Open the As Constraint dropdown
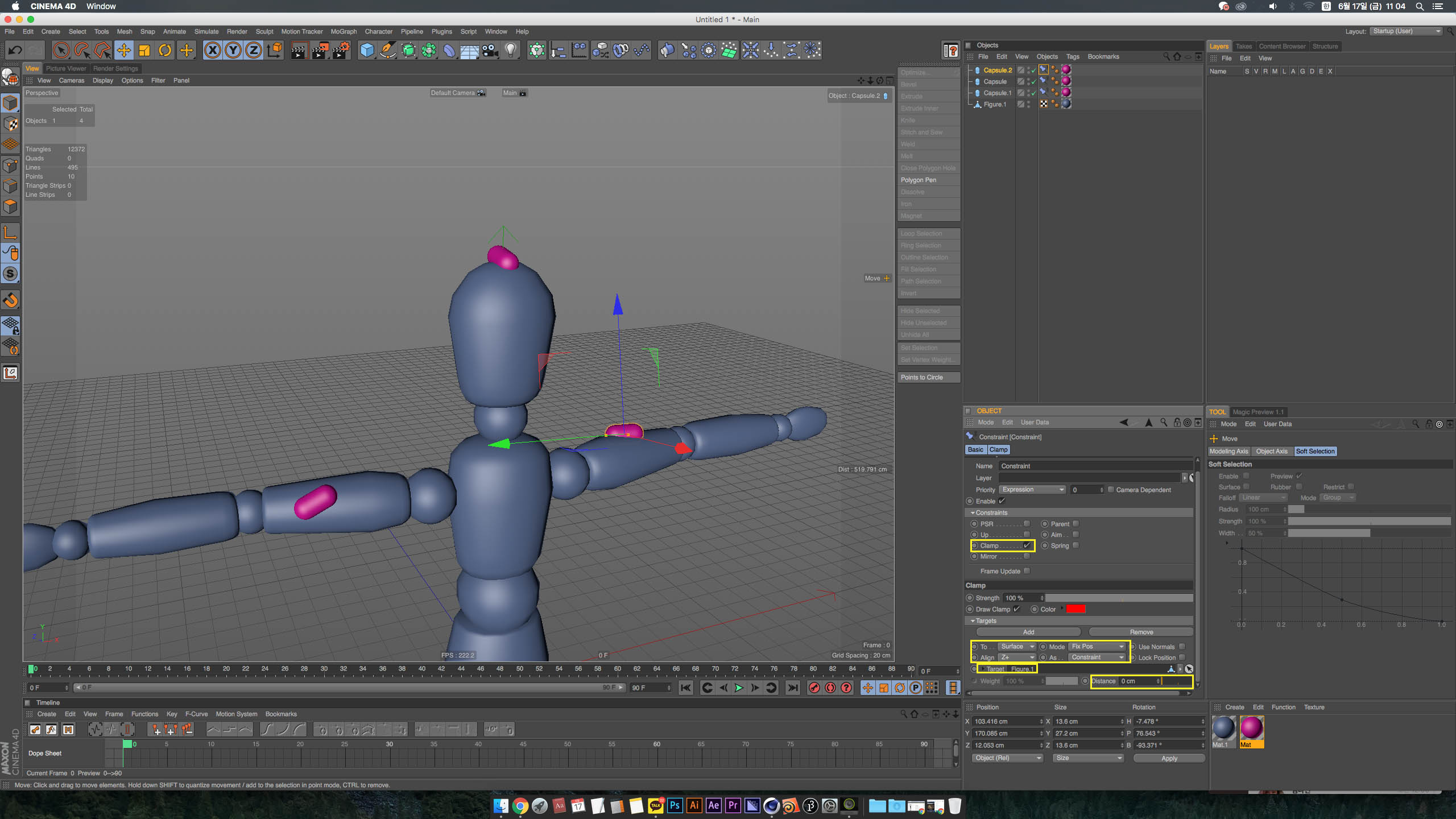The height and width of the screenshot is (819, 1456). 1097,657
